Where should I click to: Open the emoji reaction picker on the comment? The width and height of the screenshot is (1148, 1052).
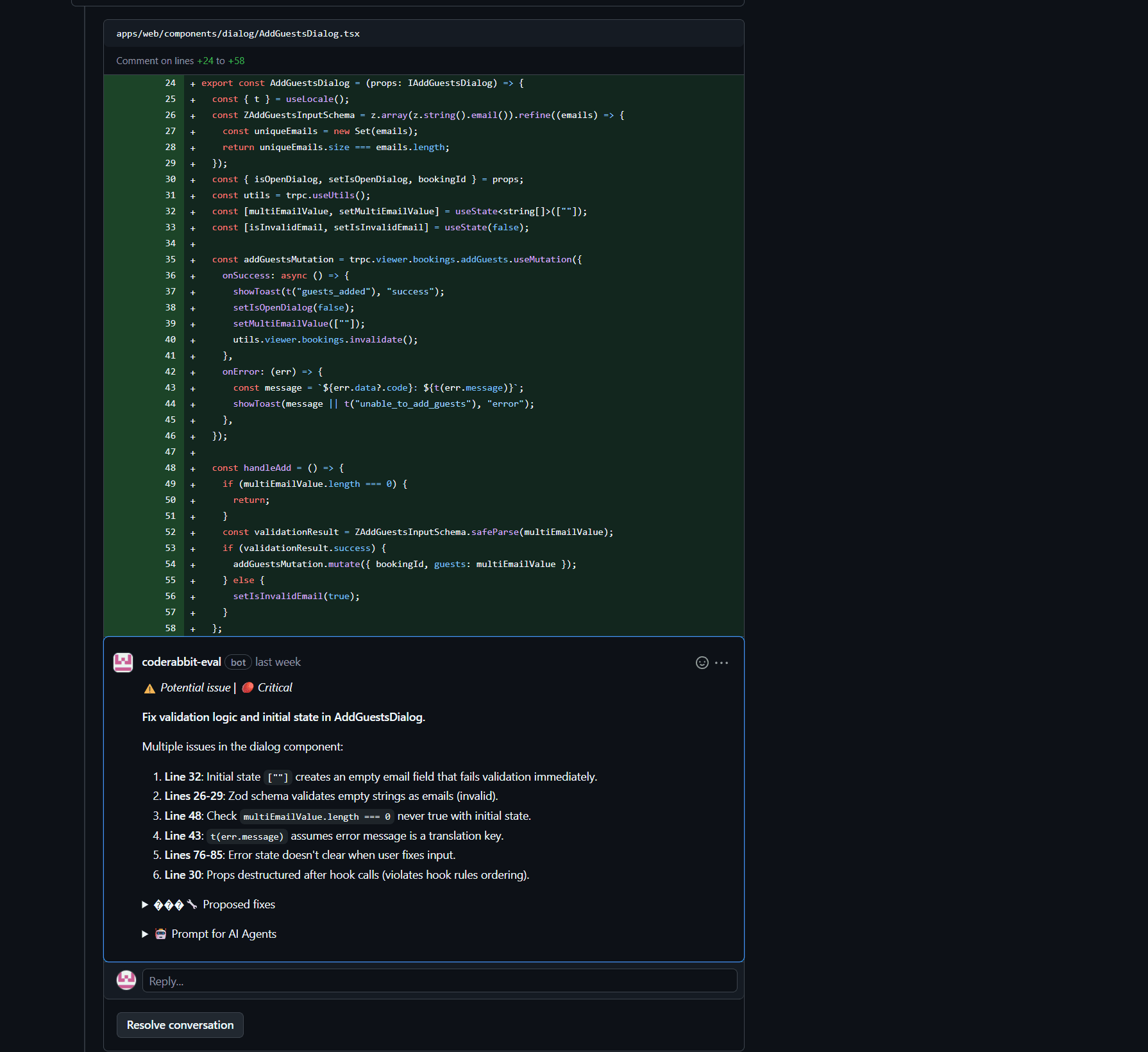point(702,663)
